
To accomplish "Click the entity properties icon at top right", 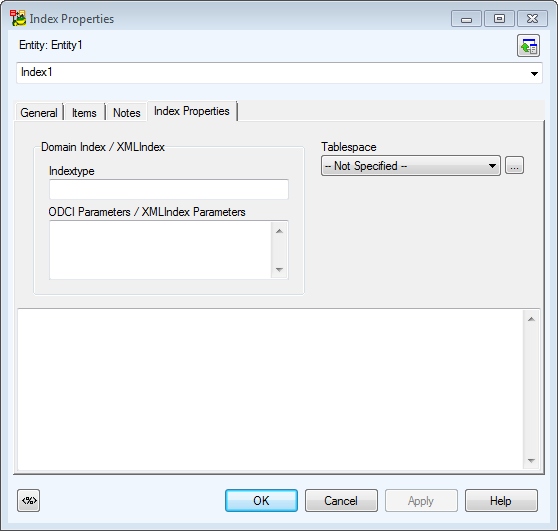I will coord(528,46).
